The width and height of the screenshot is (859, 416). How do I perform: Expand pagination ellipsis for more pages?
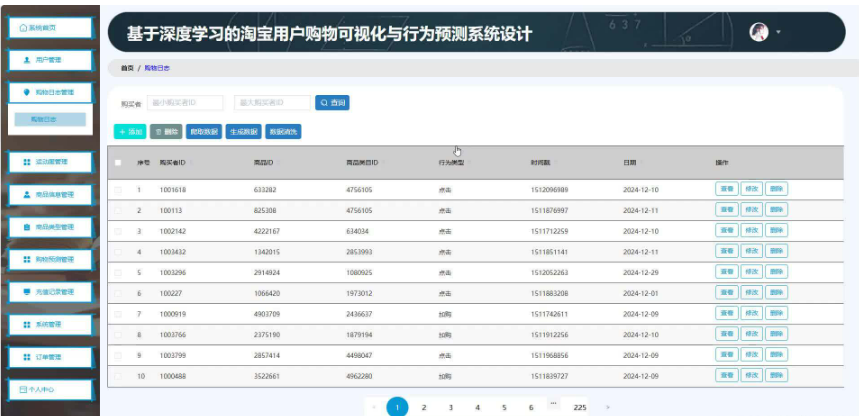(x=553, y=403)
